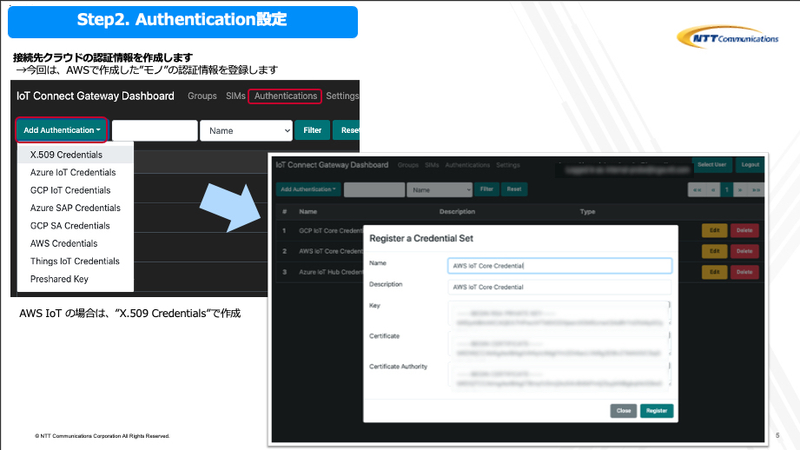The height and width of the screenshot is (450, 800).
Task: Click Authentications tab in right dashboard
Action: 467,165
